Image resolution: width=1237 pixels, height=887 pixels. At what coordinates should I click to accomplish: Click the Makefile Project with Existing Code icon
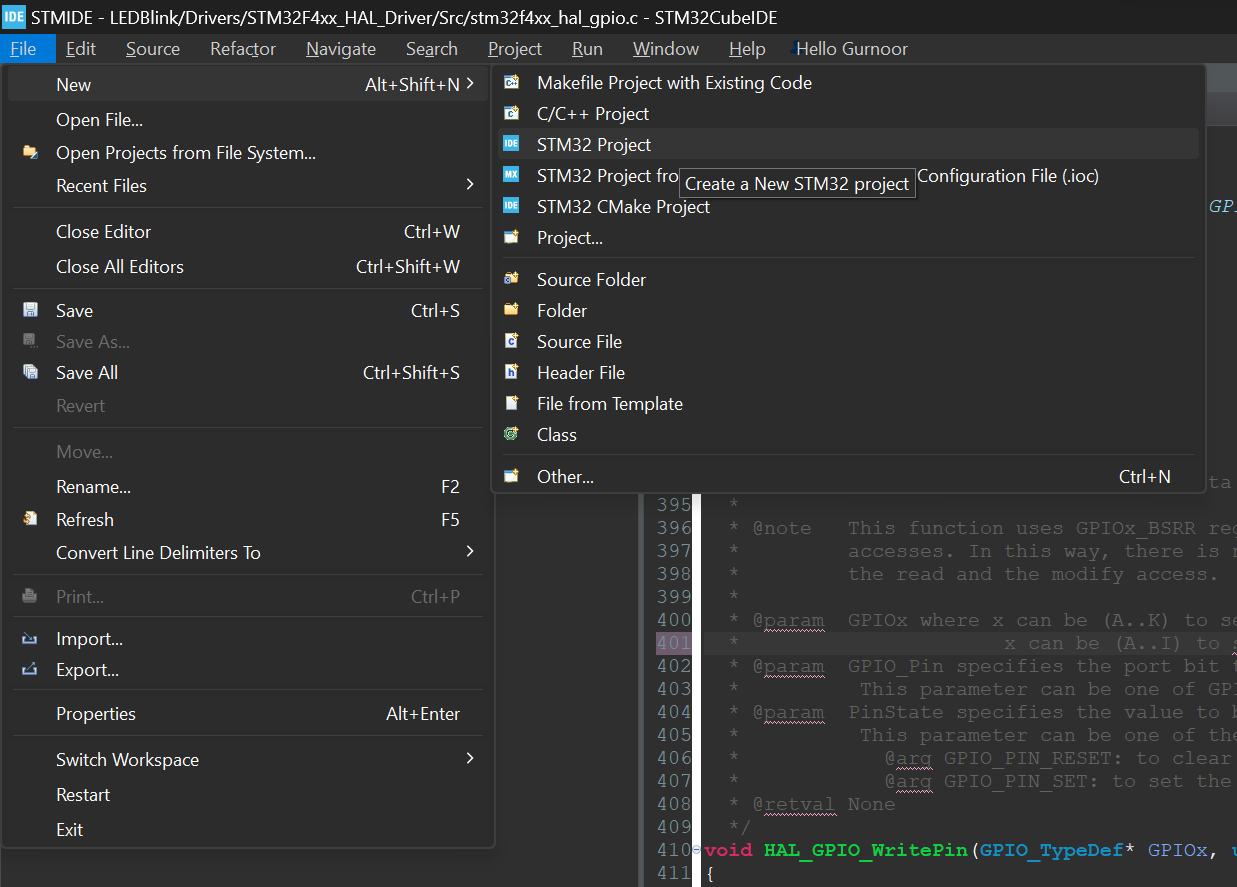click(513, 83)
